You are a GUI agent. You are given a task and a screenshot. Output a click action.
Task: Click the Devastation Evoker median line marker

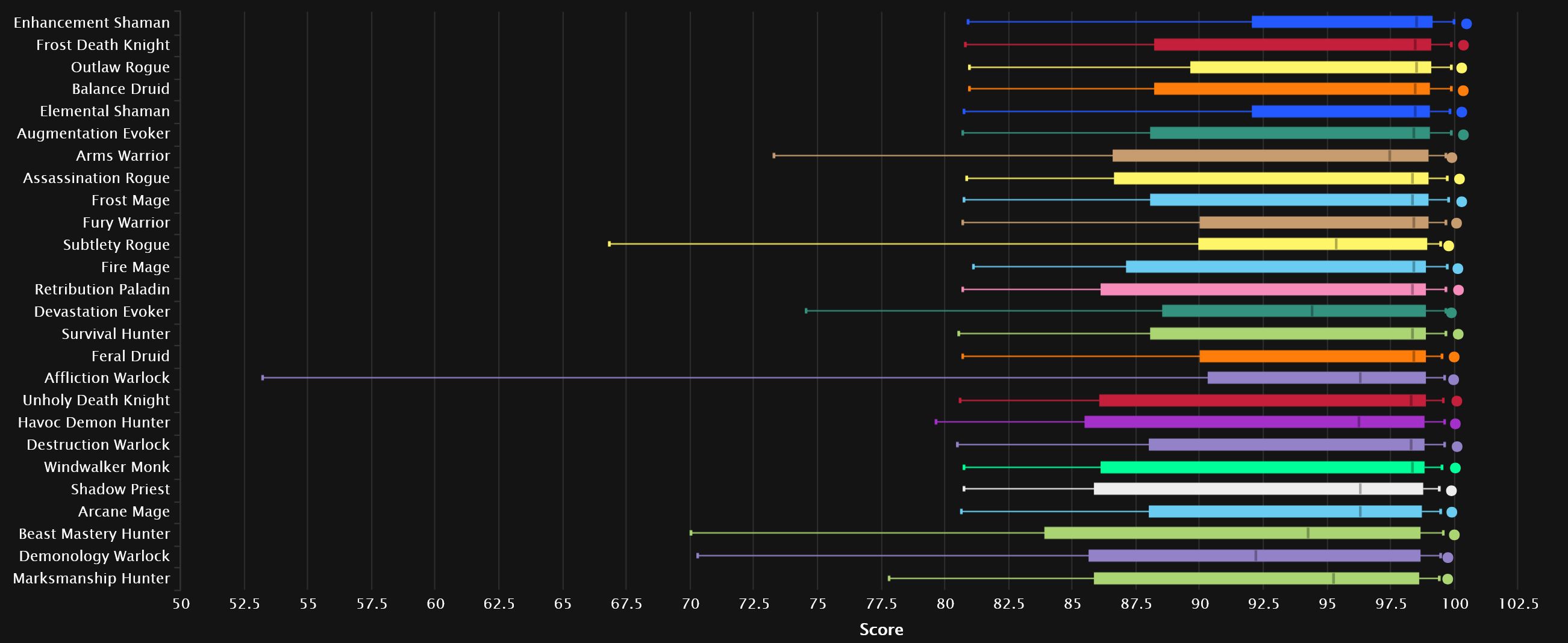pyautogui.click(x=1312, y=311)
